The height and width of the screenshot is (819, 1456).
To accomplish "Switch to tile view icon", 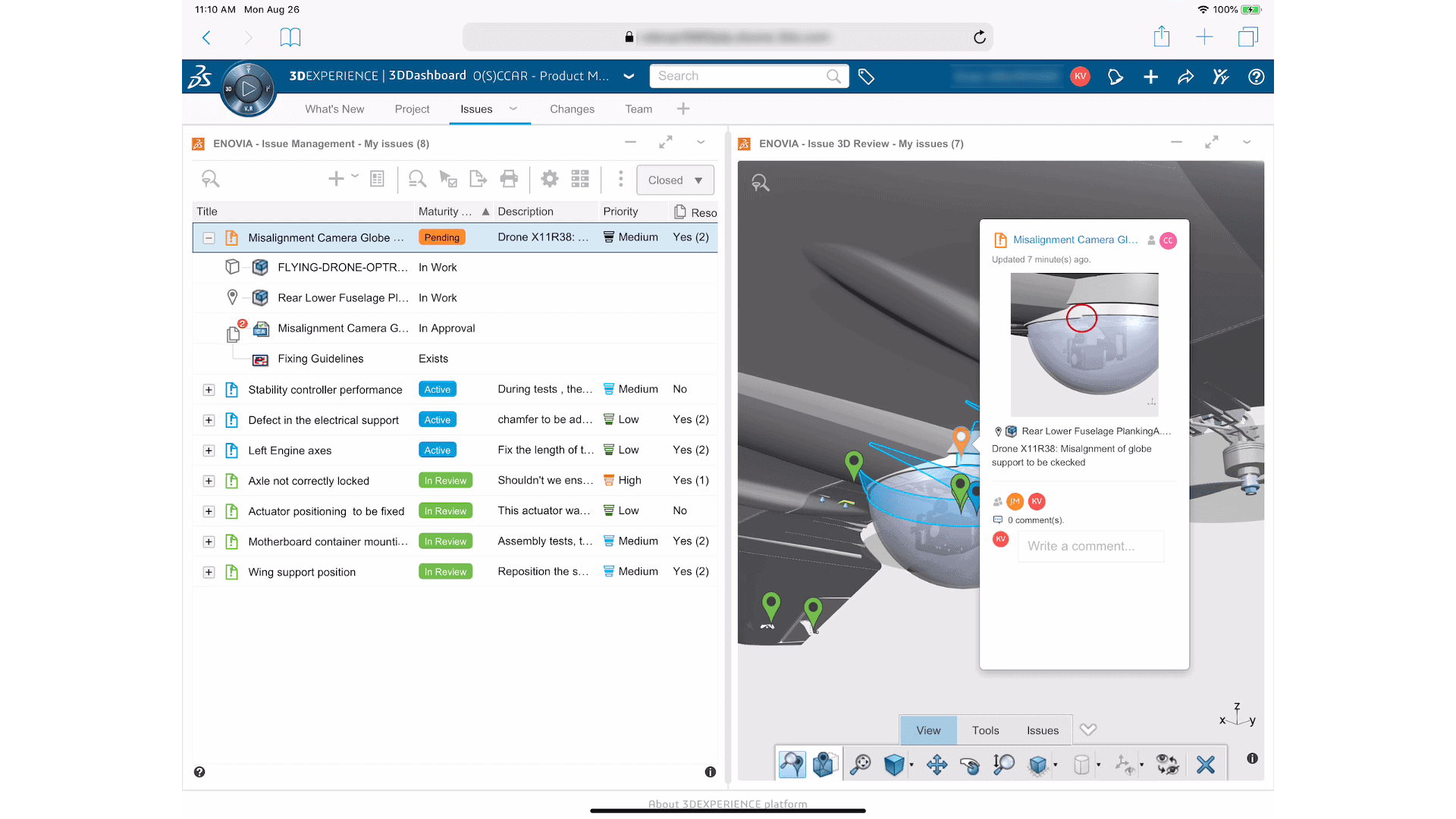I will tap(580, 179).
